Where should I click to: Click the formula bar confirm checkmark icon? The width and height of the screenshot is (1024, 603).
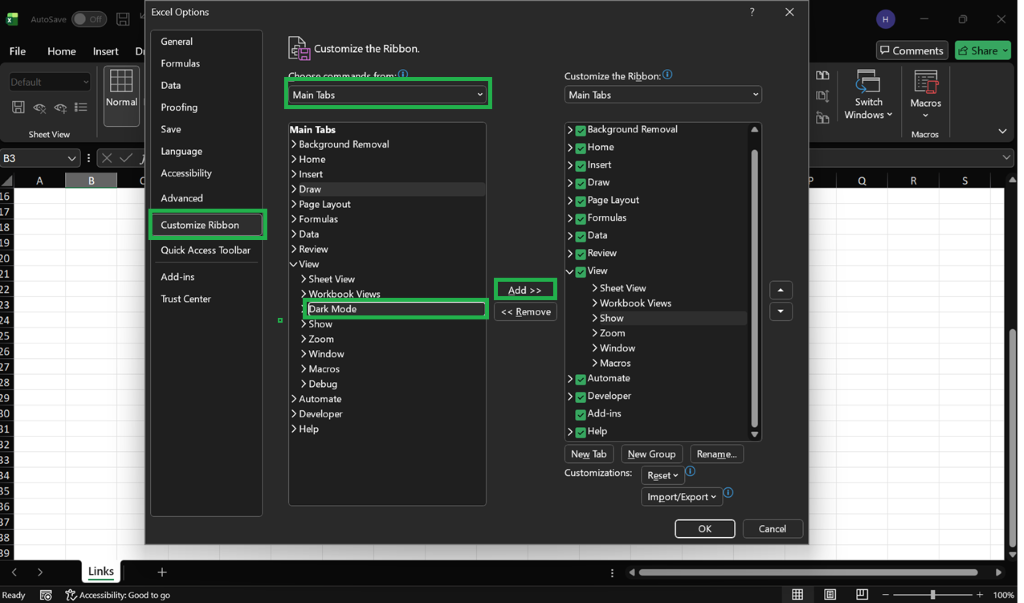(x=125, y=158)
